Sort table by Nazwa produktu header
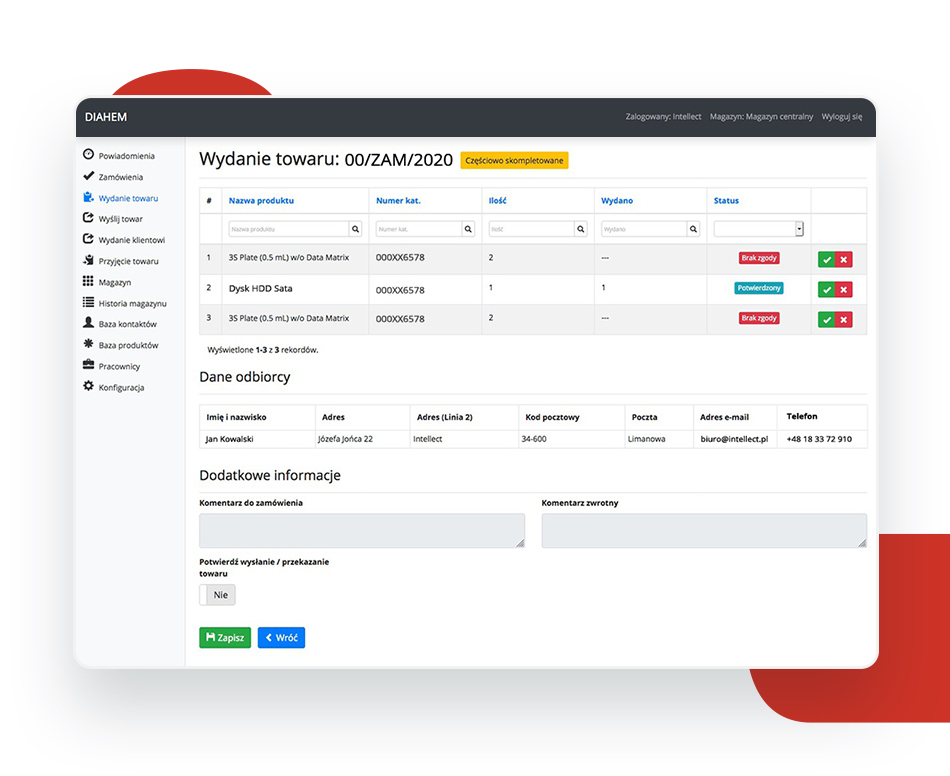This screenshot has width=950, height=776. coord(261,201)
